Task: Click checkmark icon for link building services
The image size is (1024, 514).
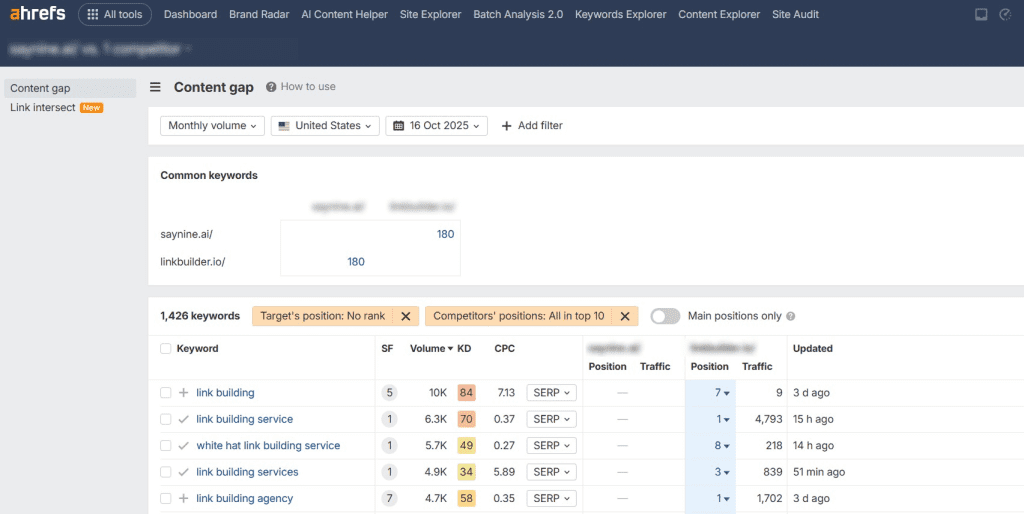Action: click(x=184, y=472)
